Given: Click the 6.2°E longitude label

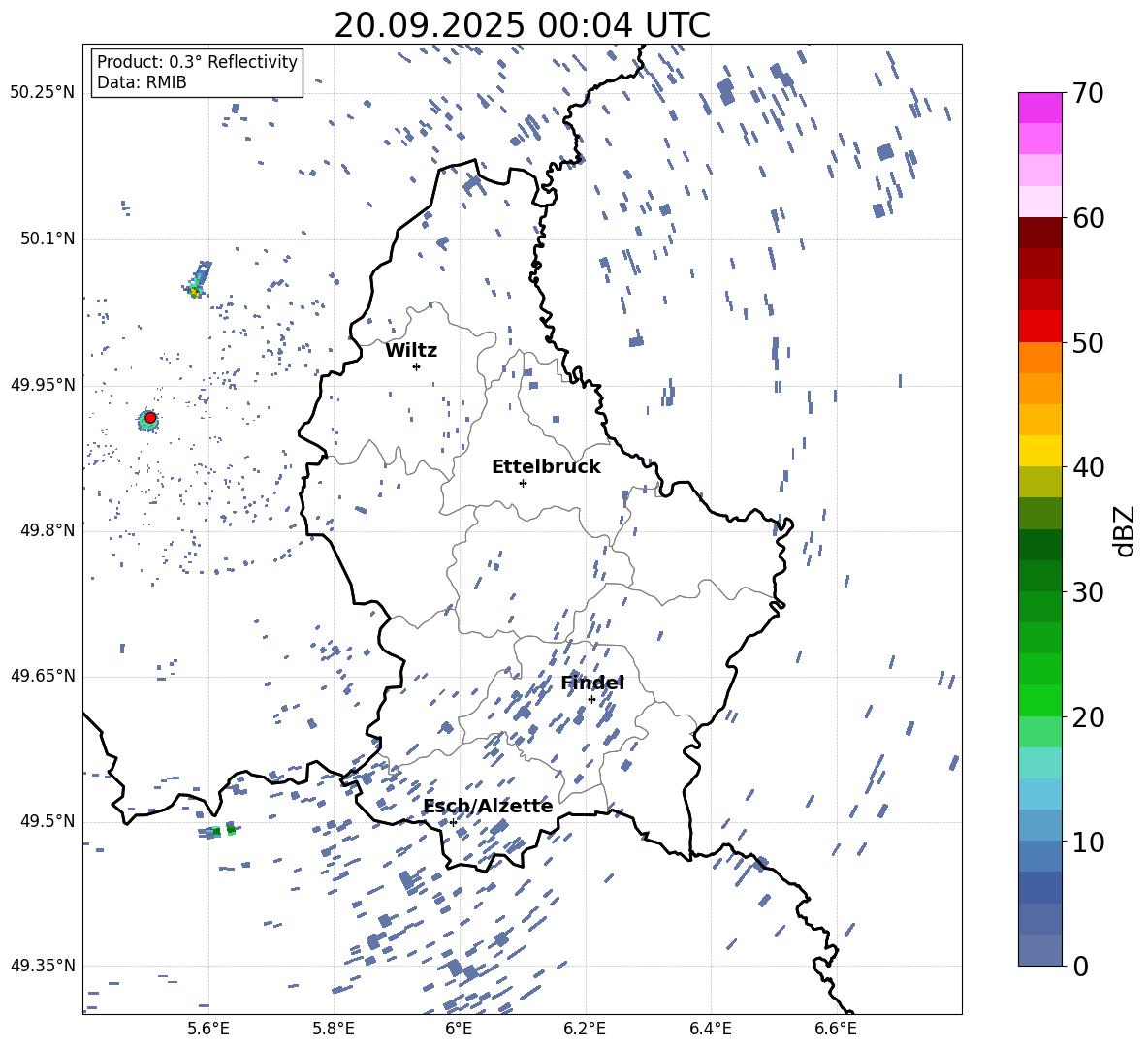Looking at the screenshot, I should pos(585,1029).
